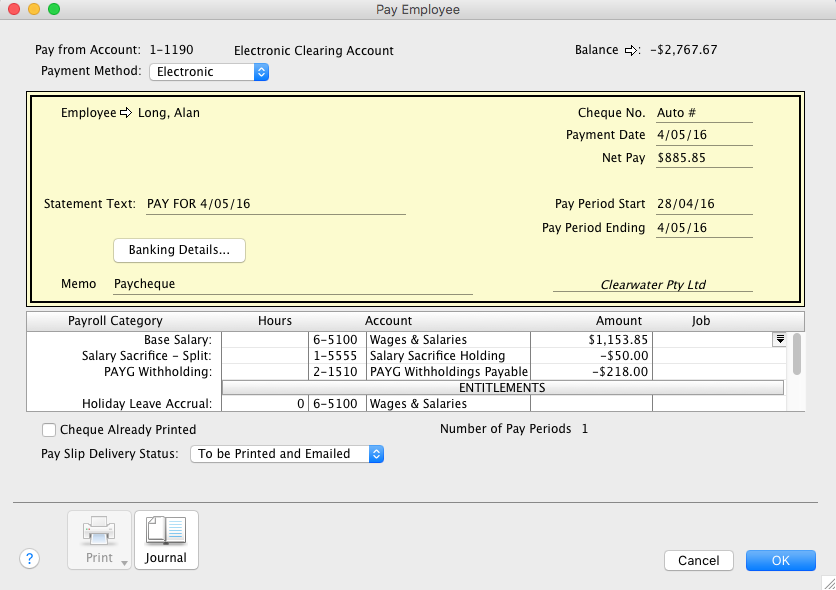Edit the Statement Text field
Viewport: 836px width, 590px height.
click(274, 204)
